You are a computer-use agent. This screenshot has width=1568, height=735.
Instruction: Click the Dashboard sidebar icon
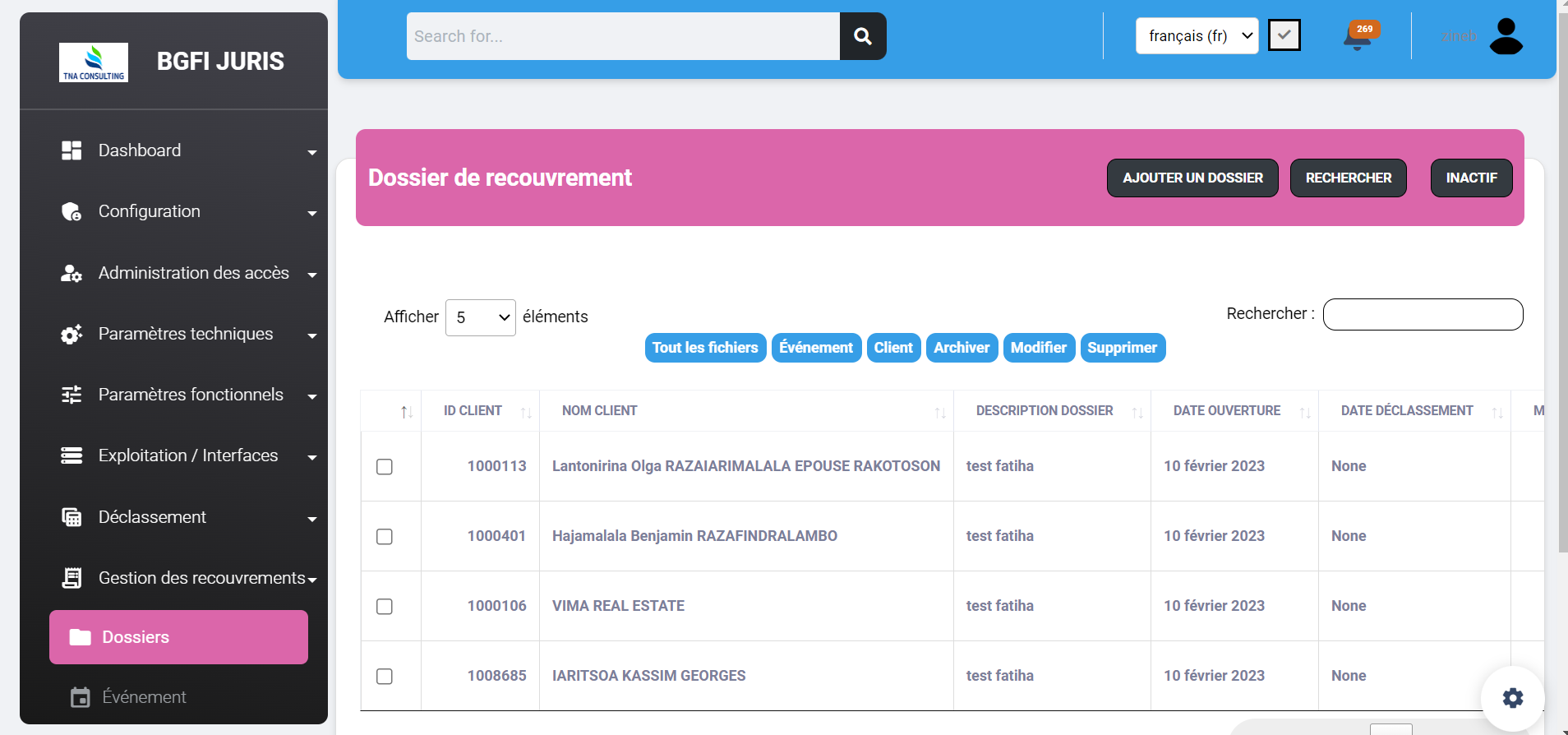tap(71, 150)
